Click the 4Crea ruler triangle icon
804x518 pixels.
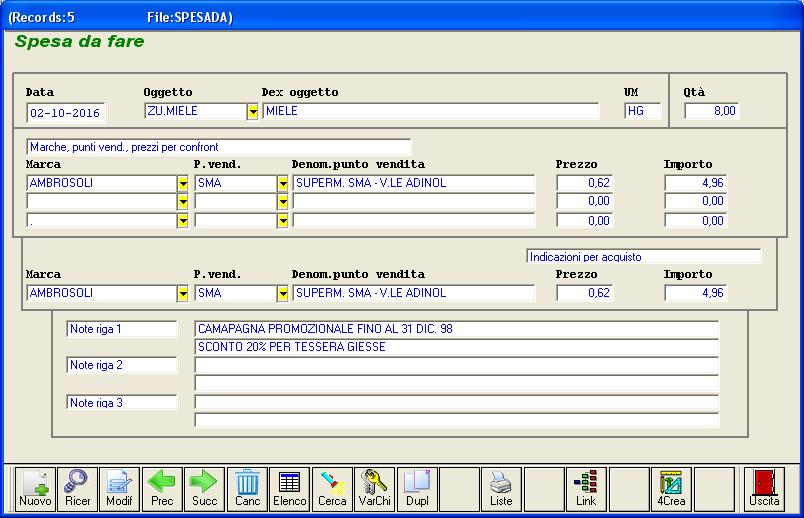[x=671, y=489]
